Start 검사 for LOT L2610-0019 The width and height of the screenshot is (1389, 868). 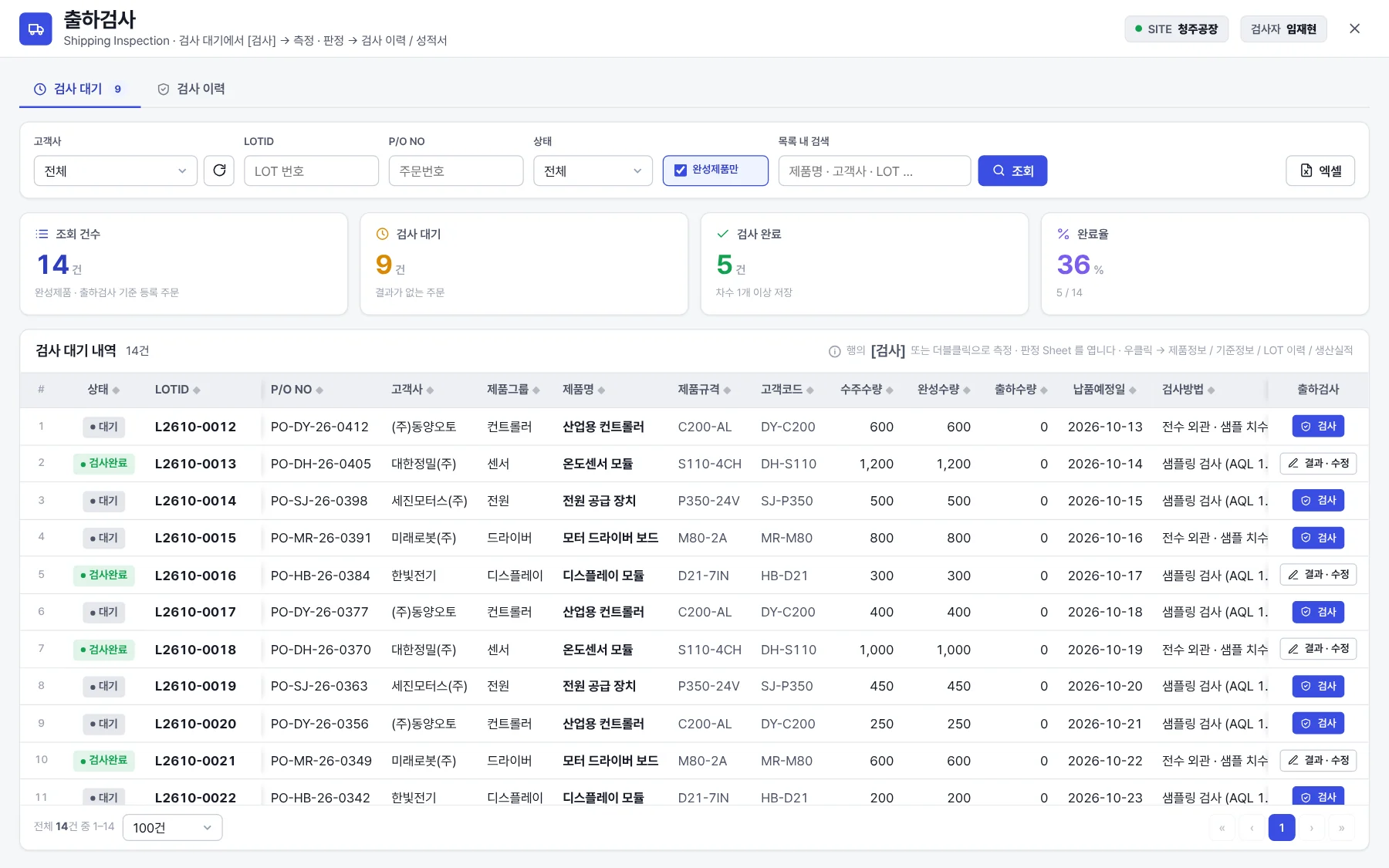(x=1318, y=686)
